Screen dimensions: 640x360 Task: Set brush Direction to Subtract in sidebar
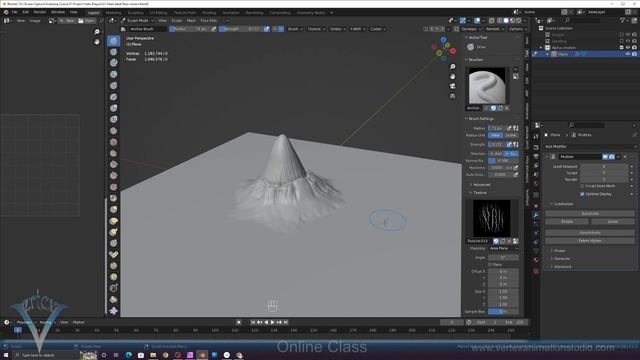click(511, 153)
